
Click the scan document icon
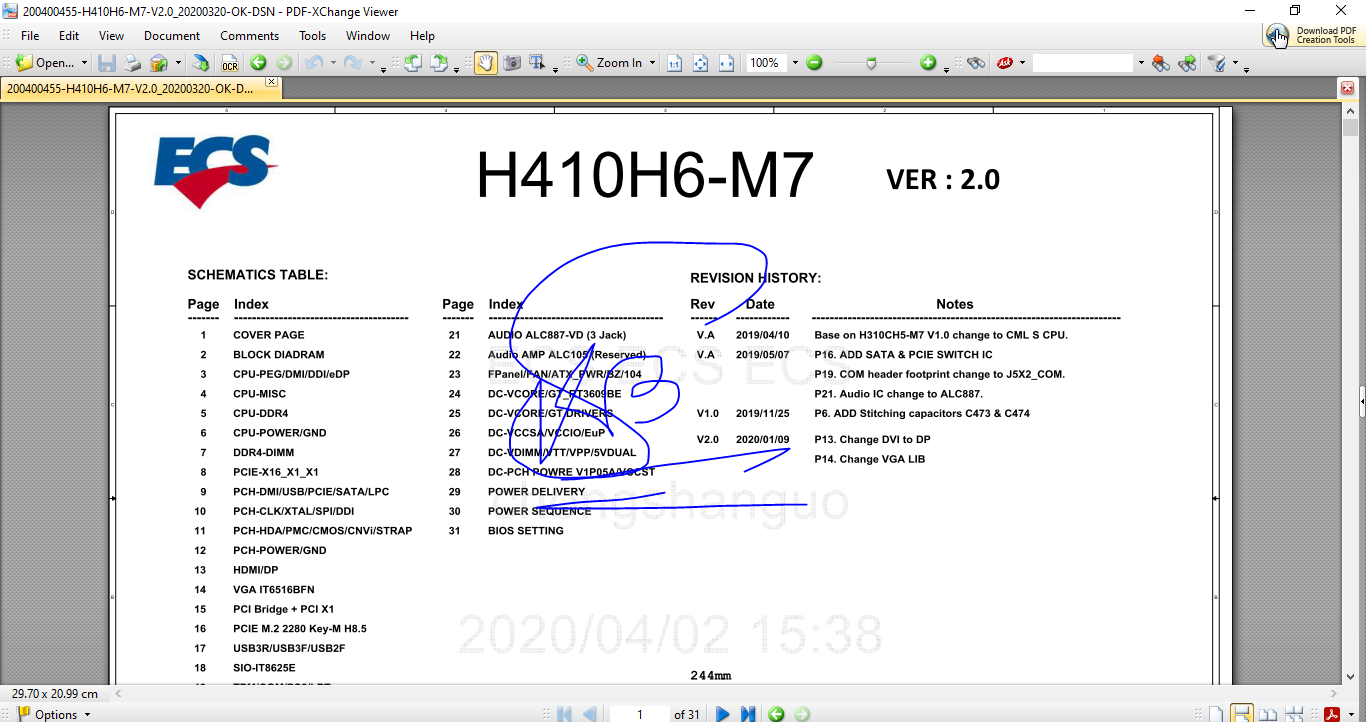tap(159, 62)
